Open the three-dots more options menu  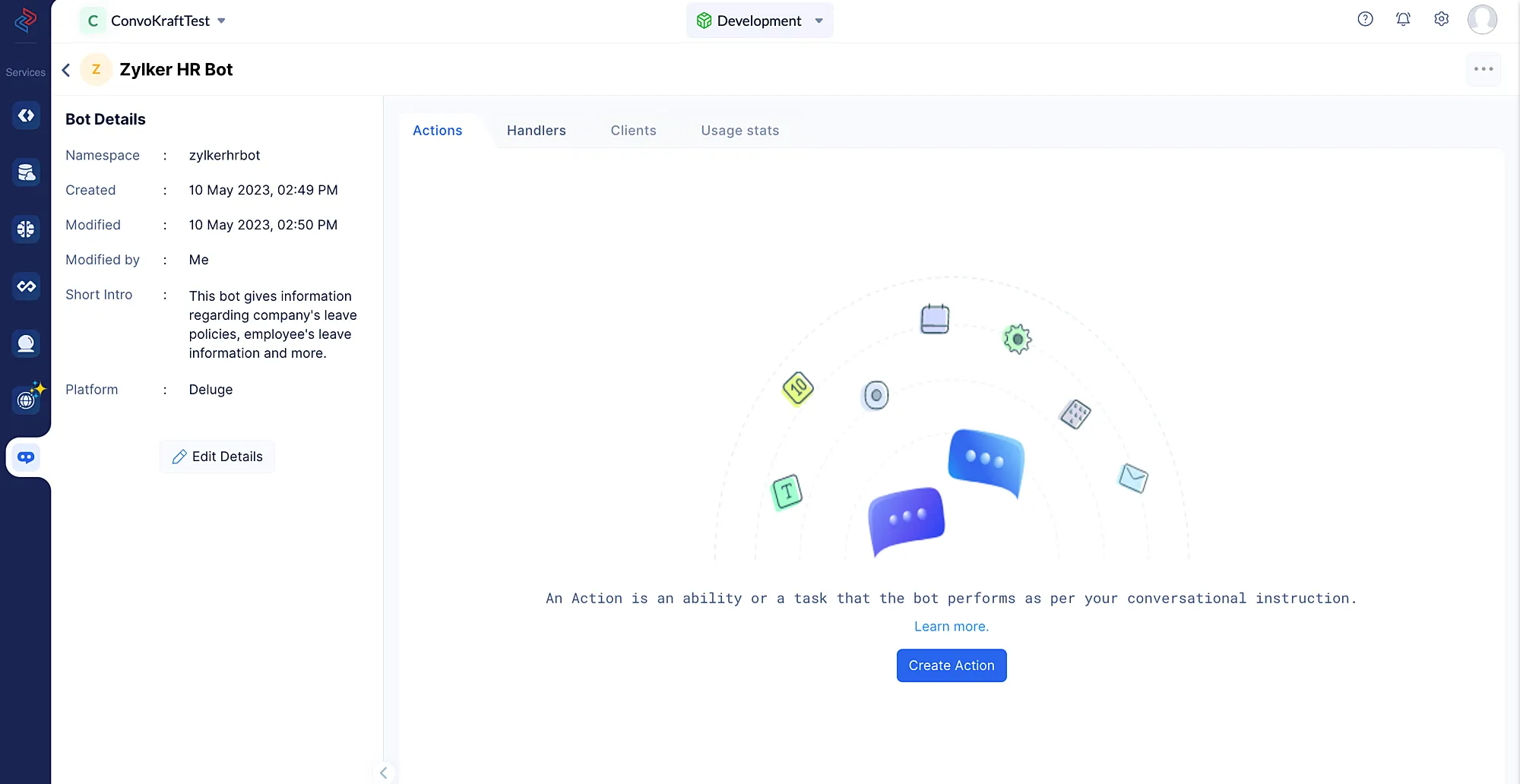[1483, 69]
